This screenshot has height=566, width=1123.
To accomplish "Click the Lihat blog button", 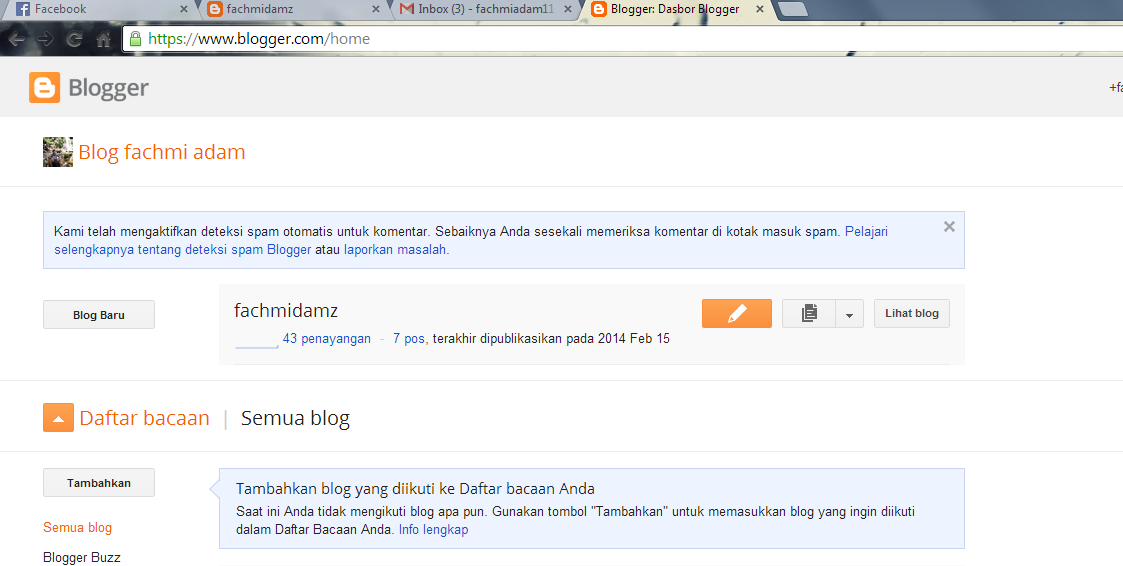I will coord(912,314).
